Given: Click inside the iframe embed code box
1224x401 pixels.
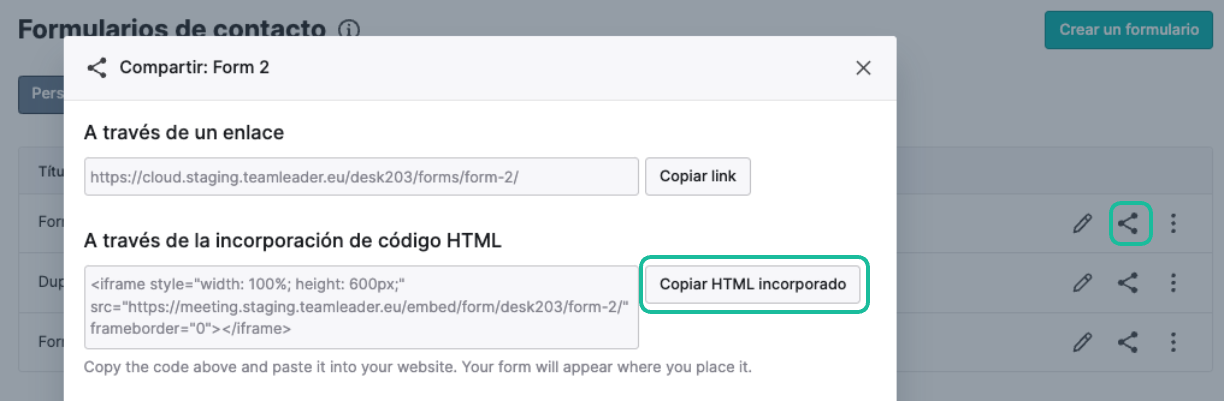Looking at the screenshot, I should (x=361, y=307).
